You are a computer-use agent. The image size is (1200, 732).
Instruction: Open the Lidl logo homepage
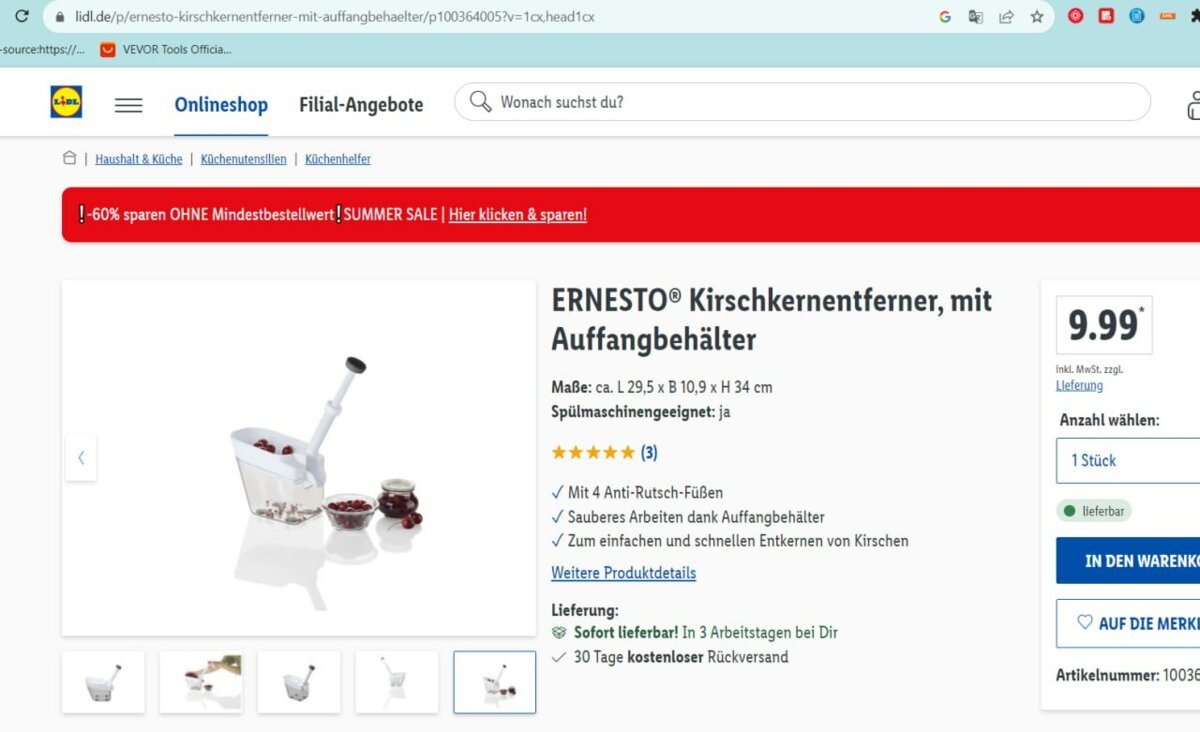[66, 102]
